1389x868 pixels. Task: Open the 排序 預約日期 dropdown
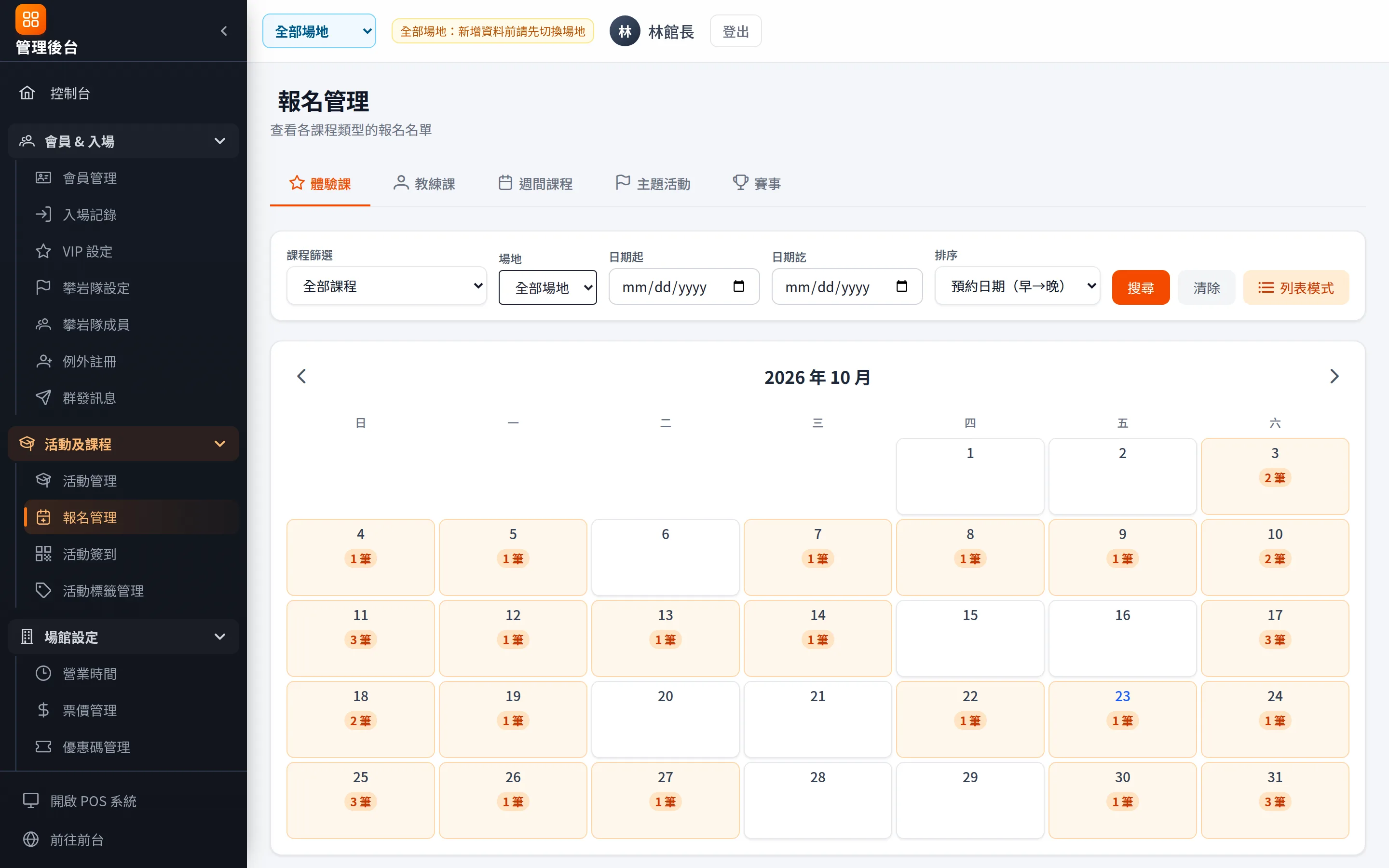tap(1017, 286)
